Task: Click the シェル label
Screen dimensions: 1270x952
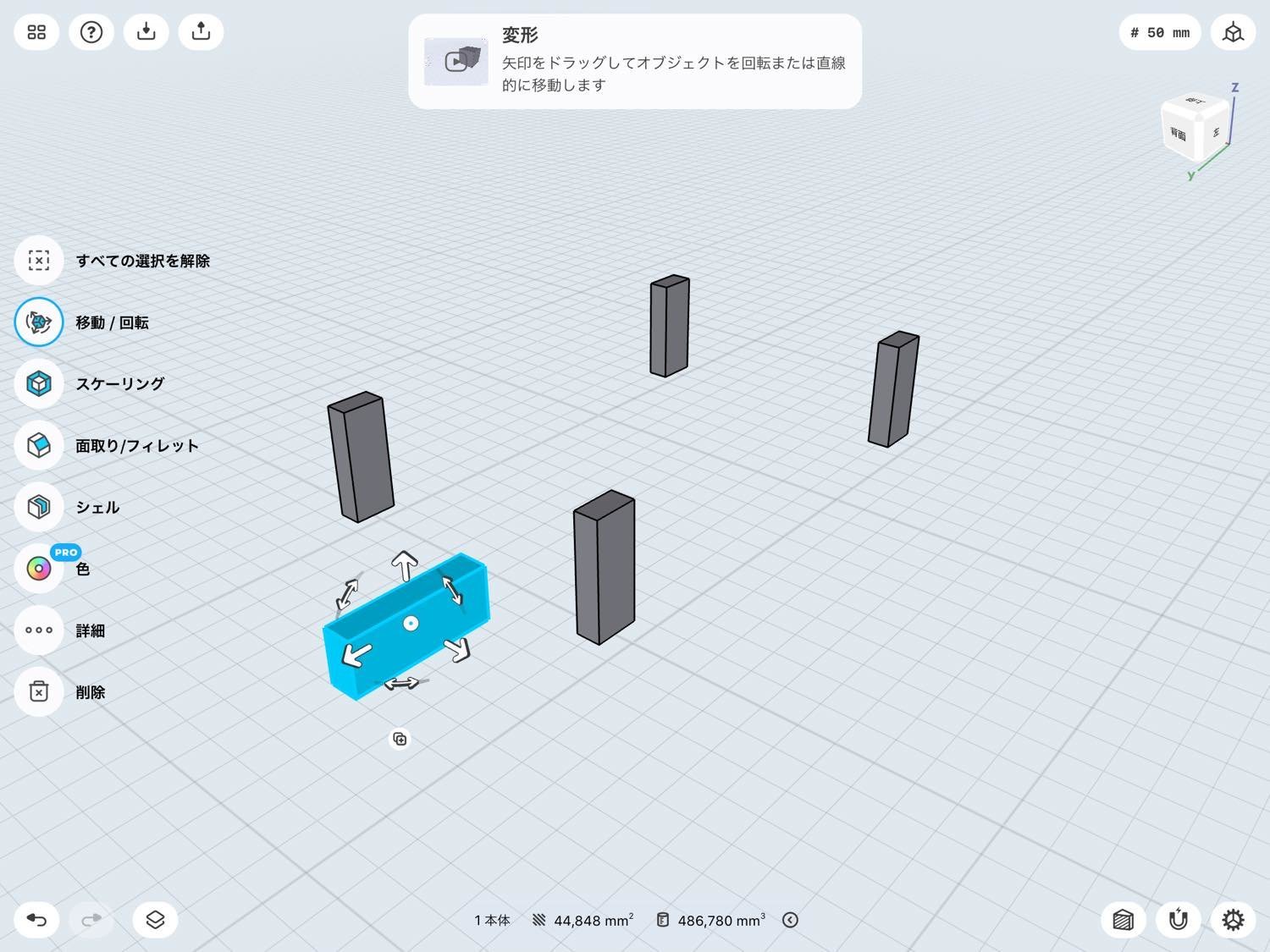Action: coord(97,508)
